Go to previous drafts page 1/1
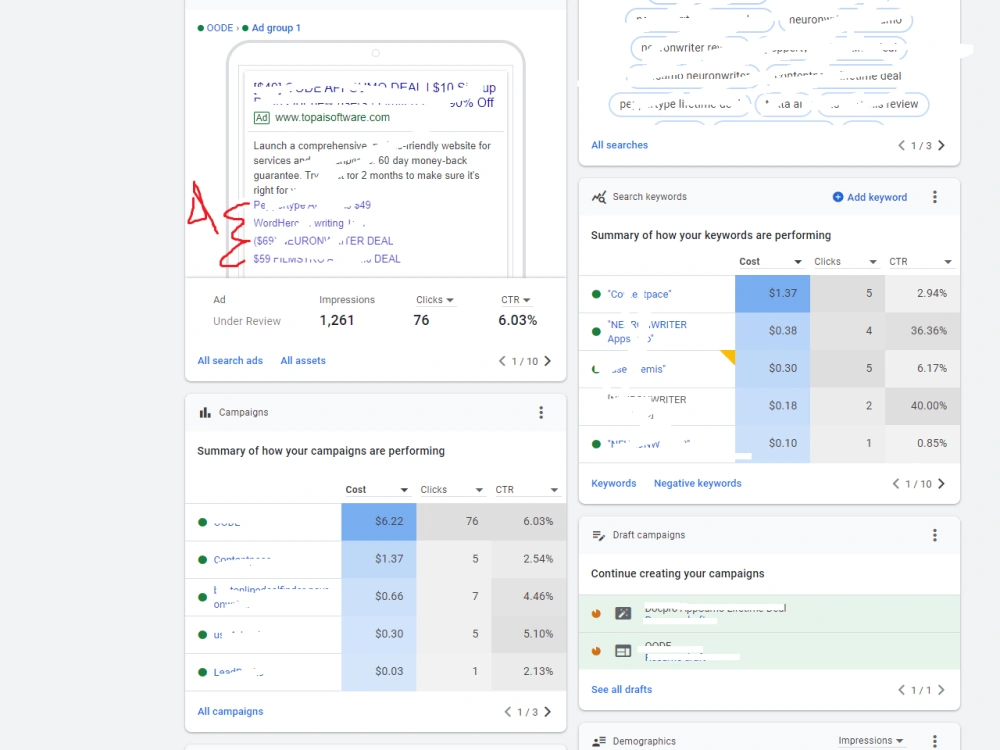The height and width of the screenshot is (750, 1000). click(x=901, y=690)
